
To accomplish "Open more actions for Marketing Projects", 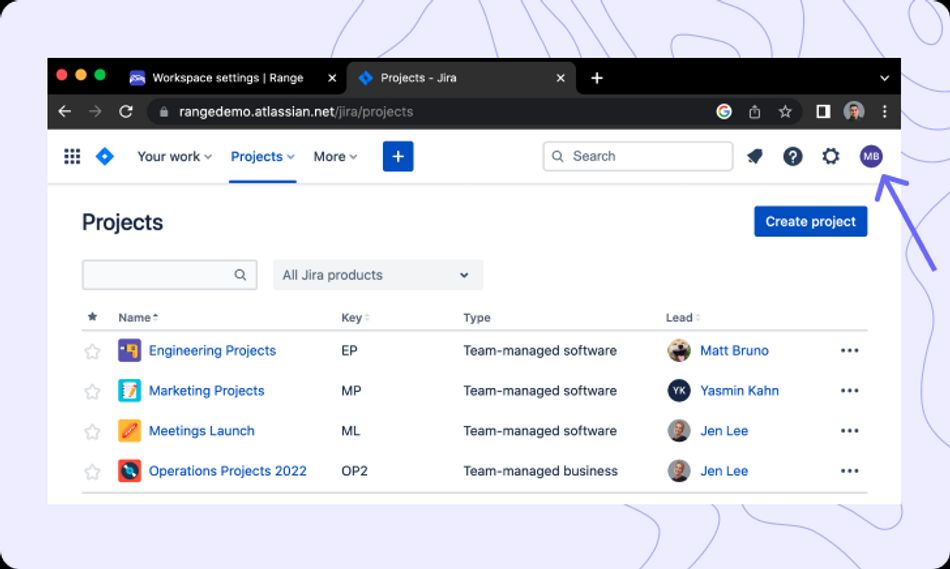I will coord(849,391).
